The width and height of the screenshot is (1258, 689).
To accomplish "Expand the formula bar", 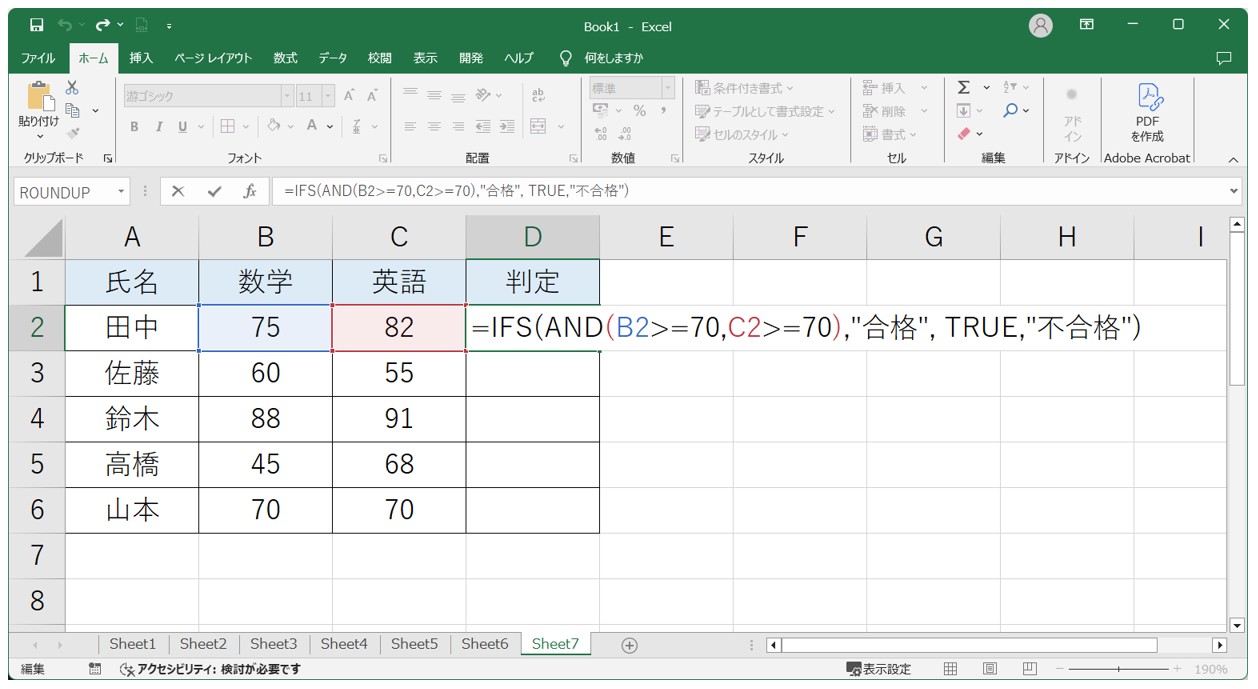I will (x=1233, y=191).
